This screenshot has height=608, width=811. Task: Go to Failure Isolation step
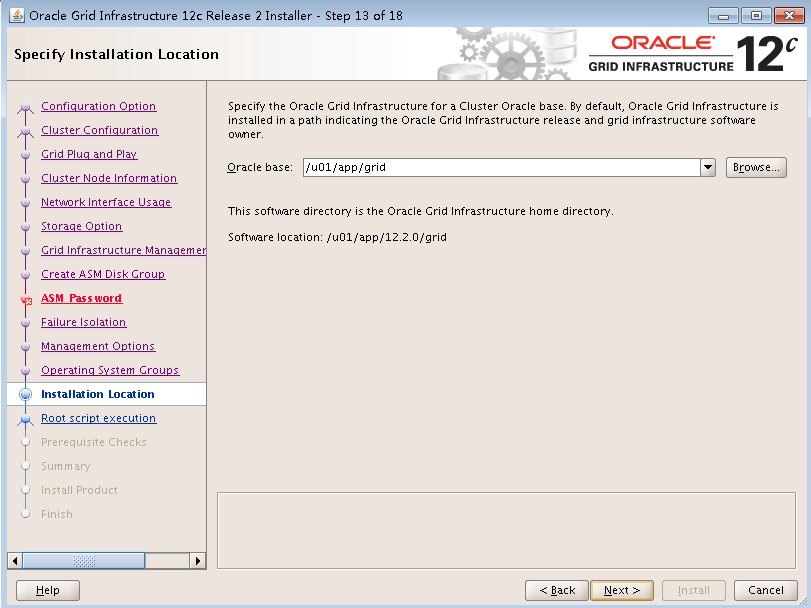[83, 322]
